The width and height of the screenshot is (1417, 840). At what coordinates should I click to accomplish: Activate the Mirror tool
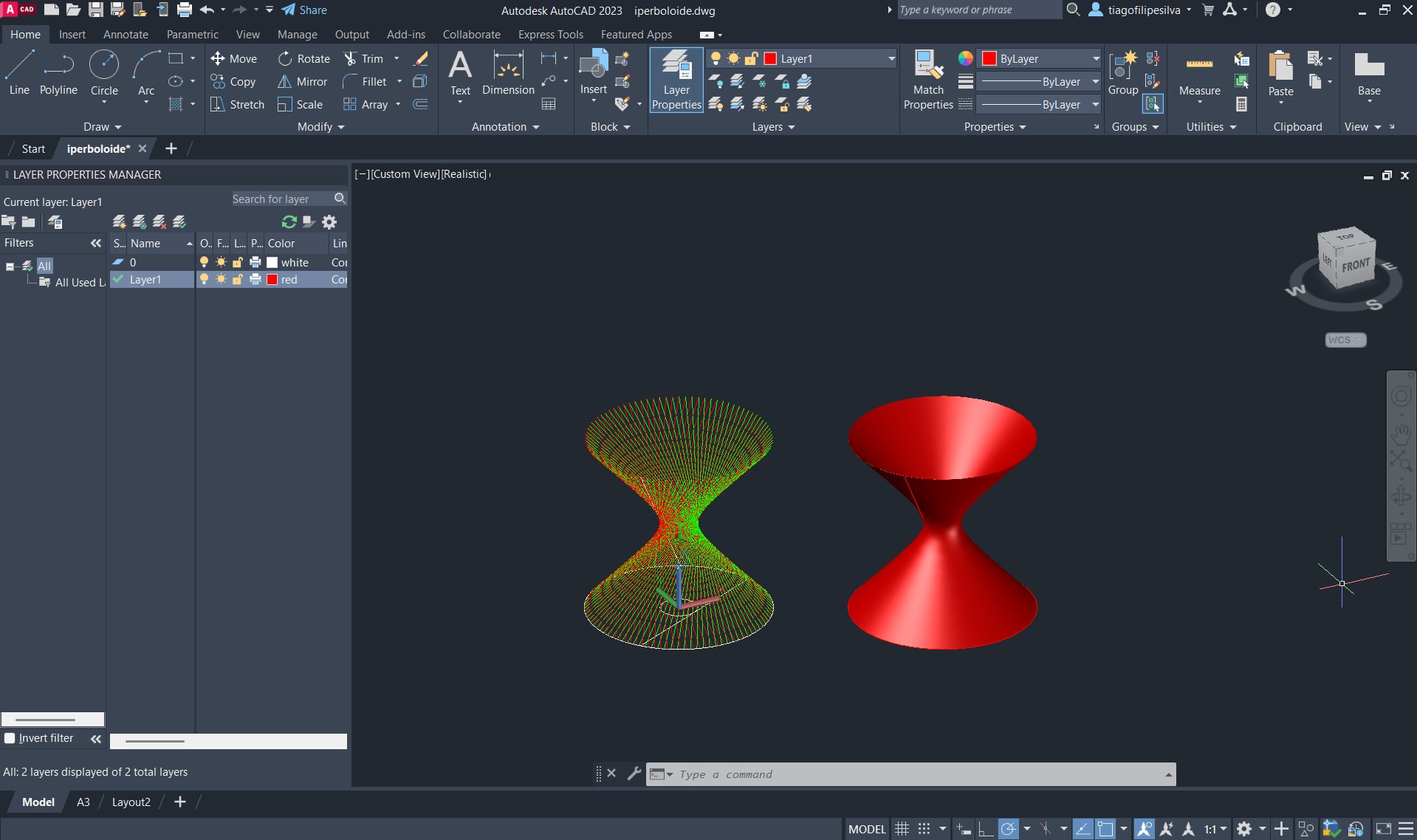pyautogui.click(x=302, y=81)
